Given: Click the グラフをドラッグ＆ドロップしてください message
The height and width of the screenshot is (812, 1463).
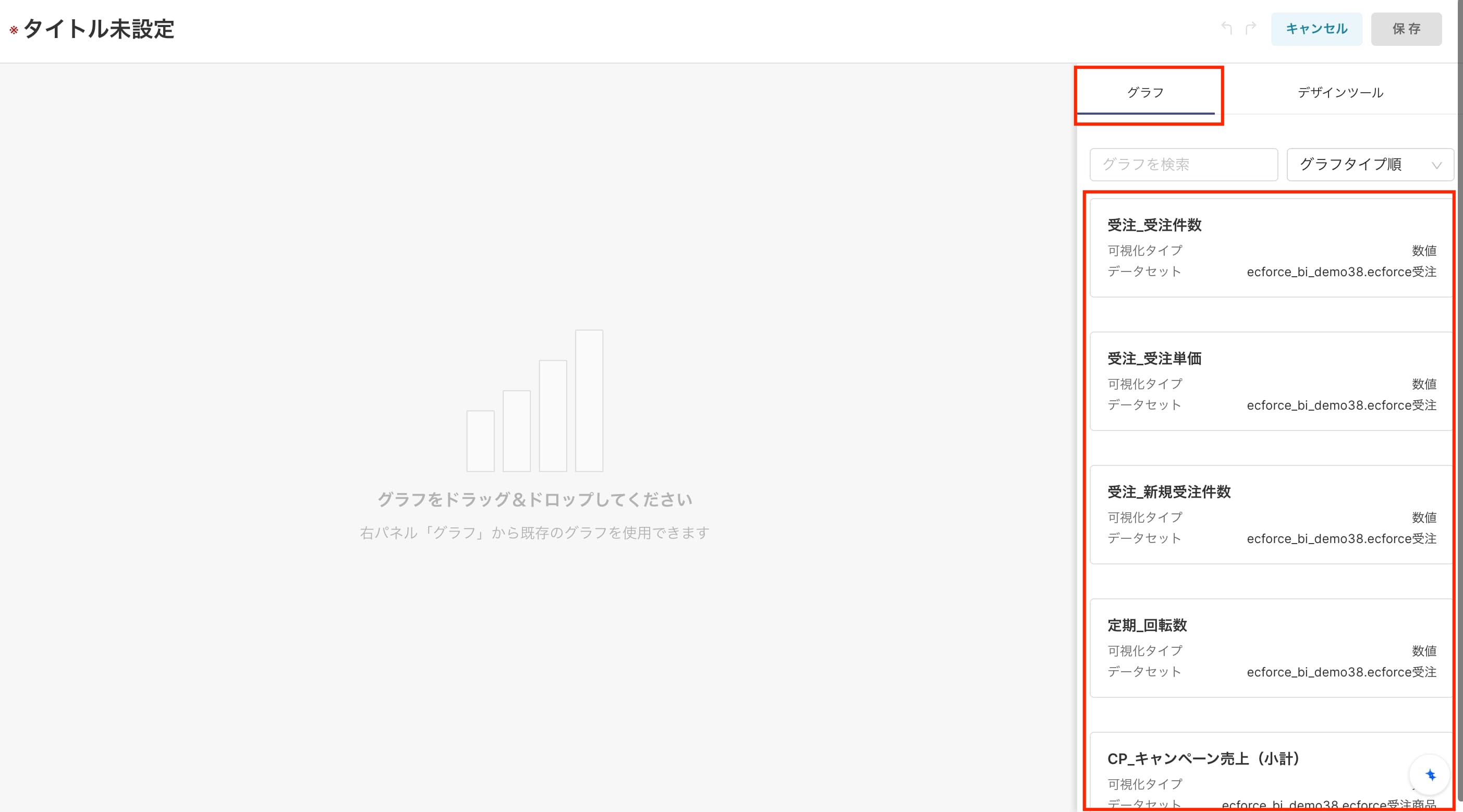Looking at the screenshot, I should click(534, 500).
